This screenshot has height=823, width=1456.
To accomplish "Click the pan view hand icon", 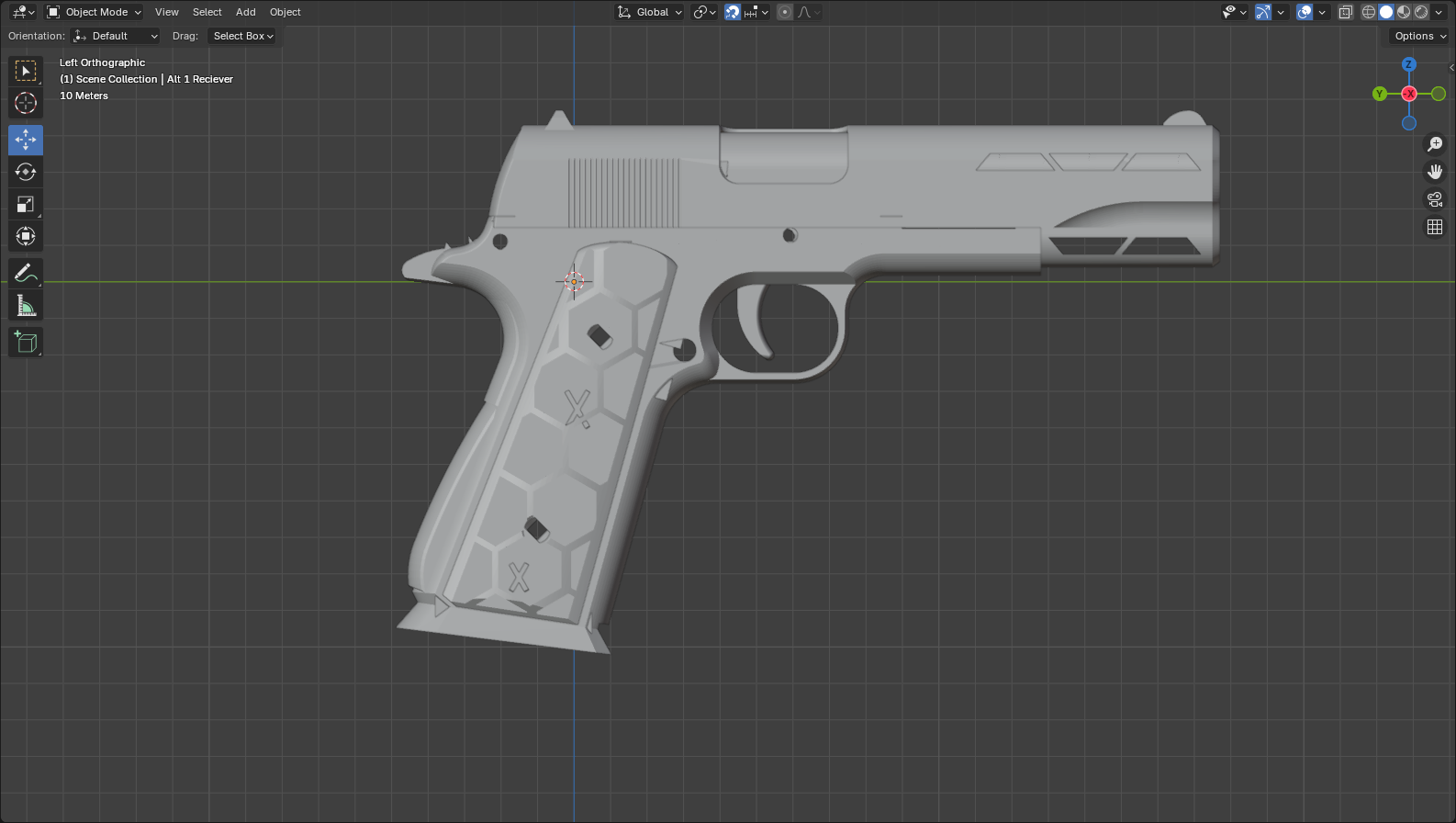I will (1435, 172).
